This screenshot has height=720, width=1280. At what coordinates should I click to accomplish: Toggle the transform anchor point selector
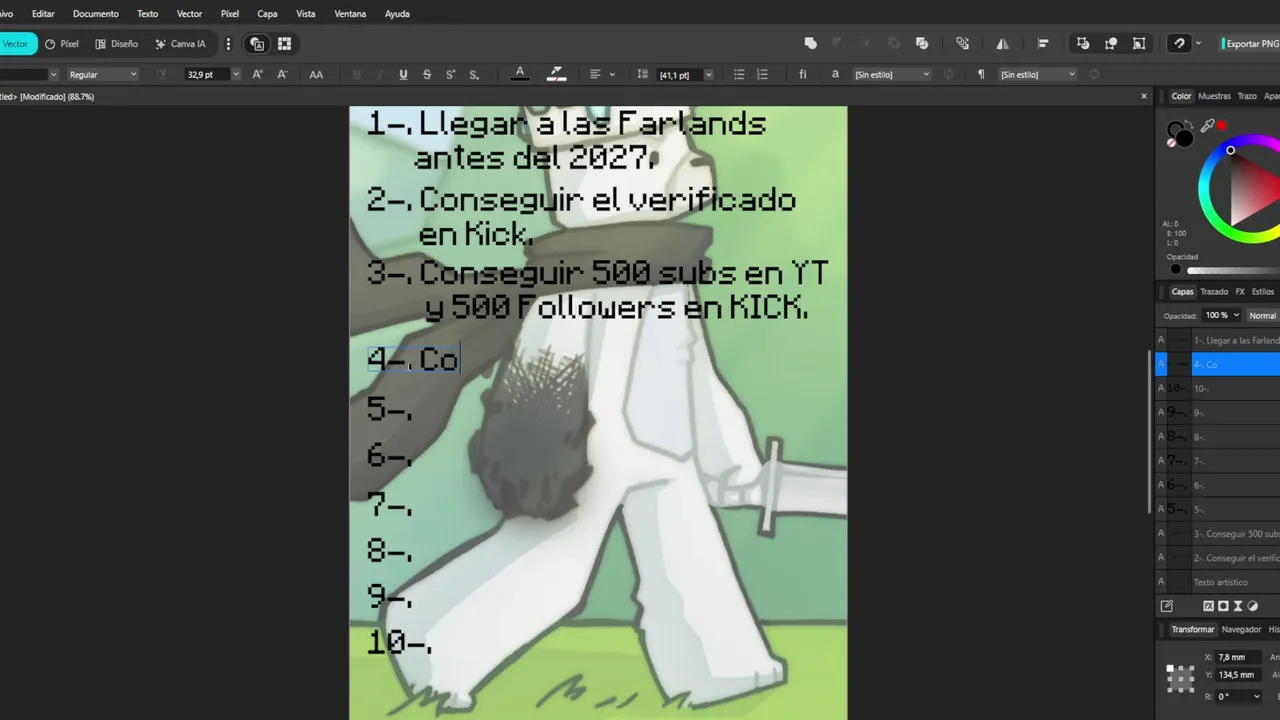(1180, 678)
